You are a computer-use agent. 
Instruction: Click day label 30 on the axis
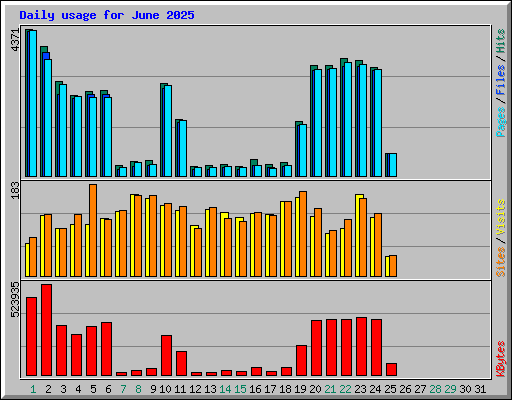tap(465, 389)
